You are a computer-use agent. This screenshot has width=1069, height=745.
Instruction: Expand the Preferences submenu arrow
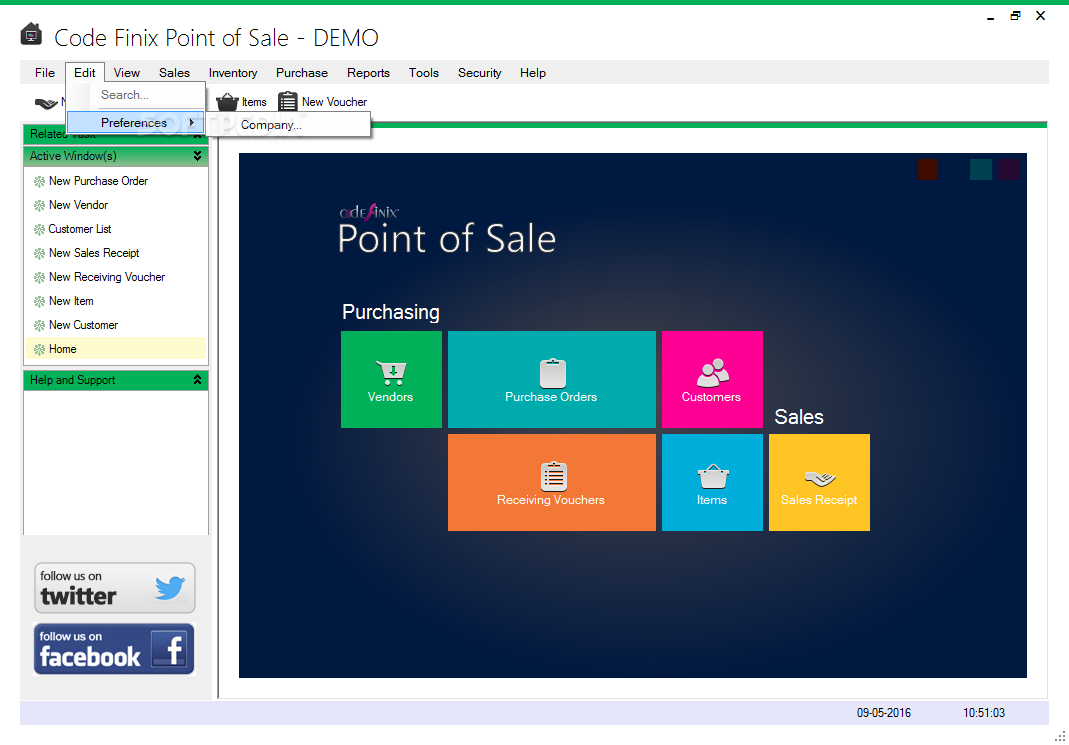pyautogui.click(x=192, y=123)
